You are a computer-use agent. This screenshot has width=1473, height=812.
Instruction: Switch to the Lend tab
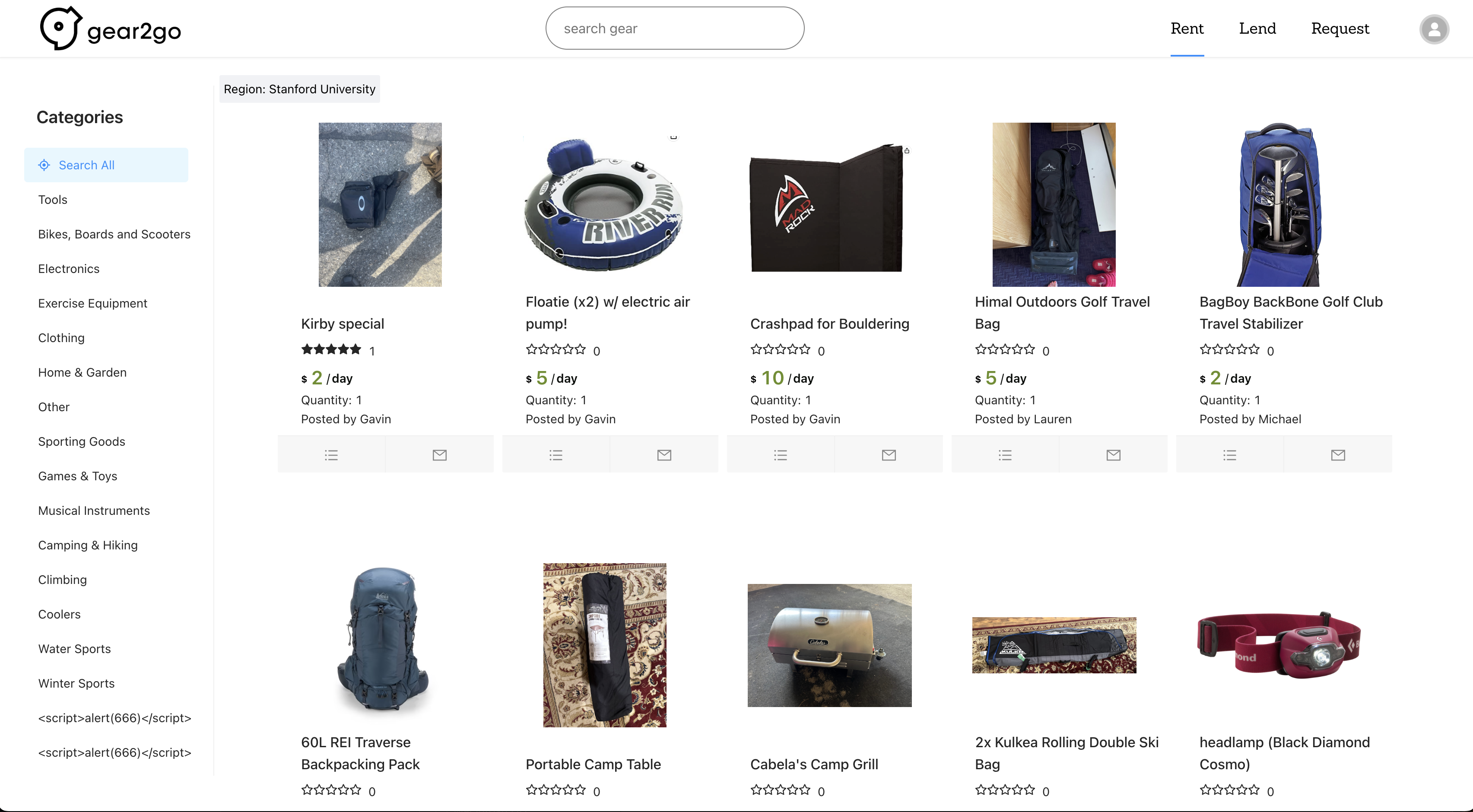tap(1257, 28)
